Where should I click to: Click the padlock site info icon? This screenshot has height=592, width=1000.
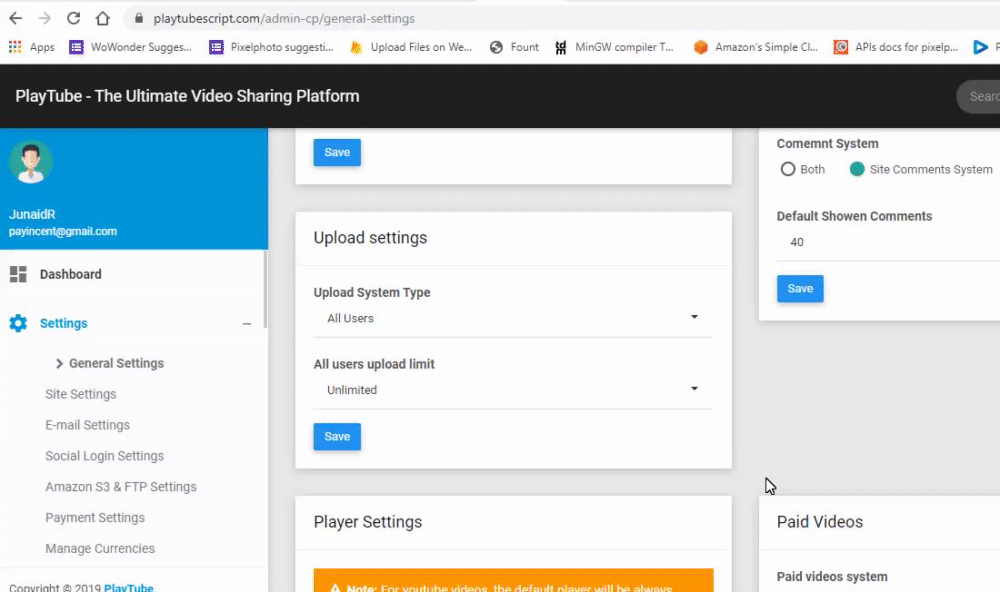tap(138, 18)
